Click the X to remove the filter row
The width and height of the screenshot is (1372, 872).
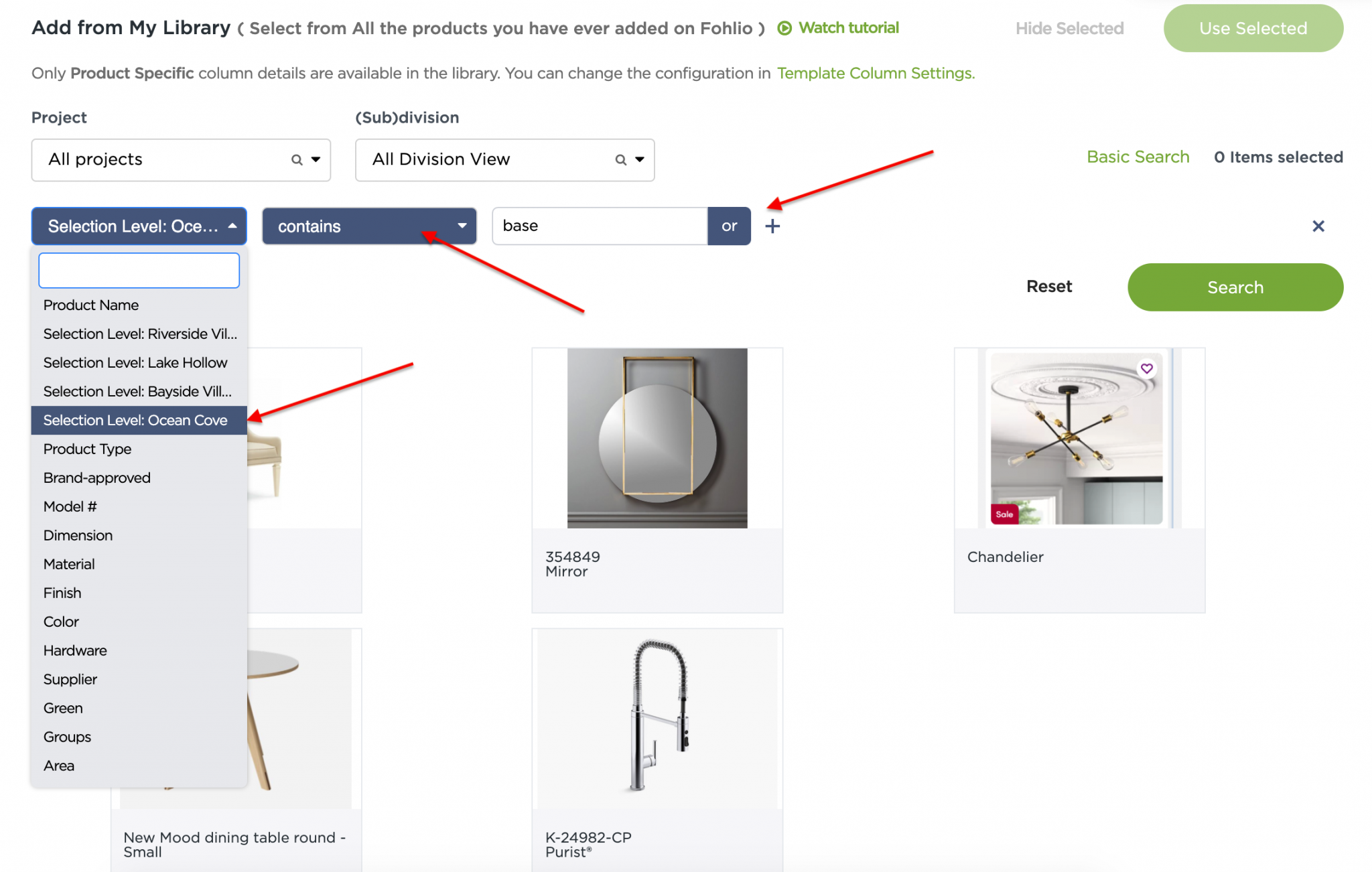point(1318,226)
